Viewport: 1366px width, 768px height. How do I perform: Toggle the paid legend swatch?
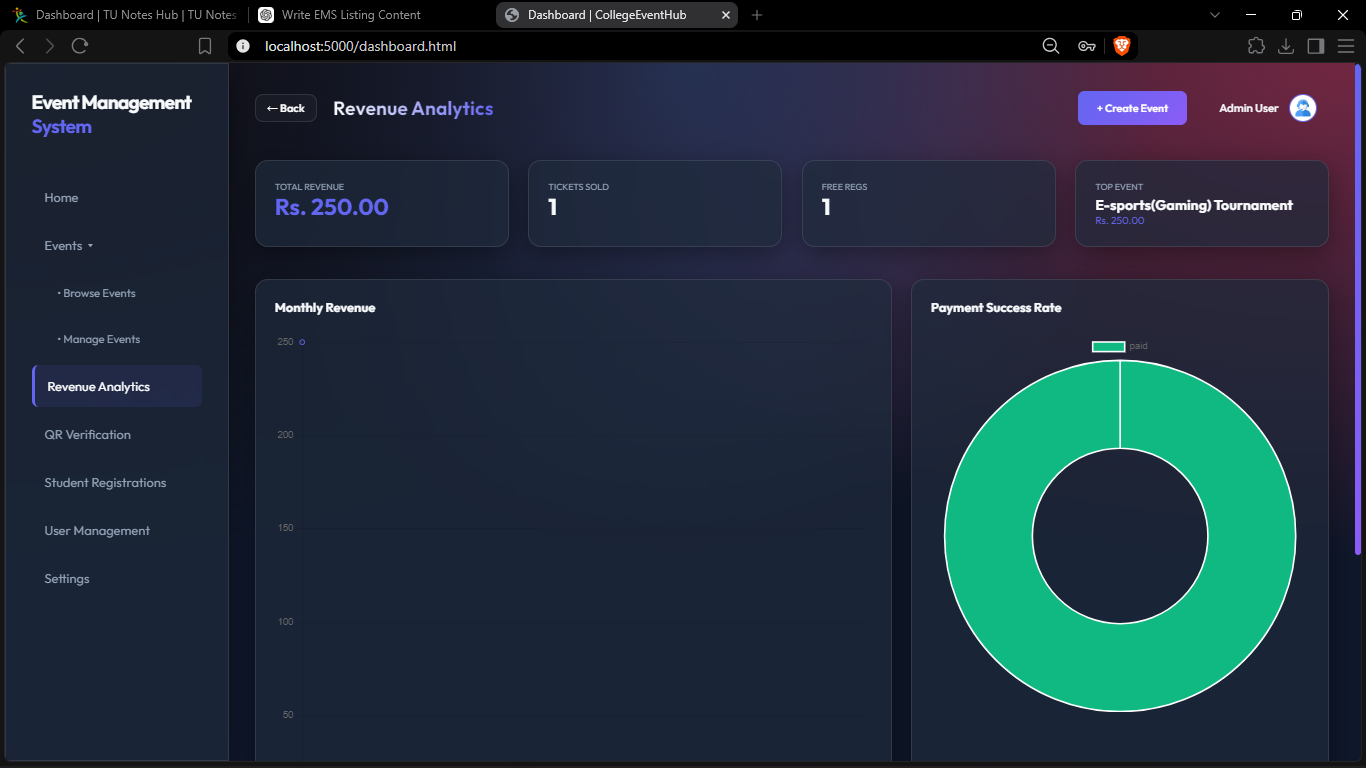[1108, 346]
